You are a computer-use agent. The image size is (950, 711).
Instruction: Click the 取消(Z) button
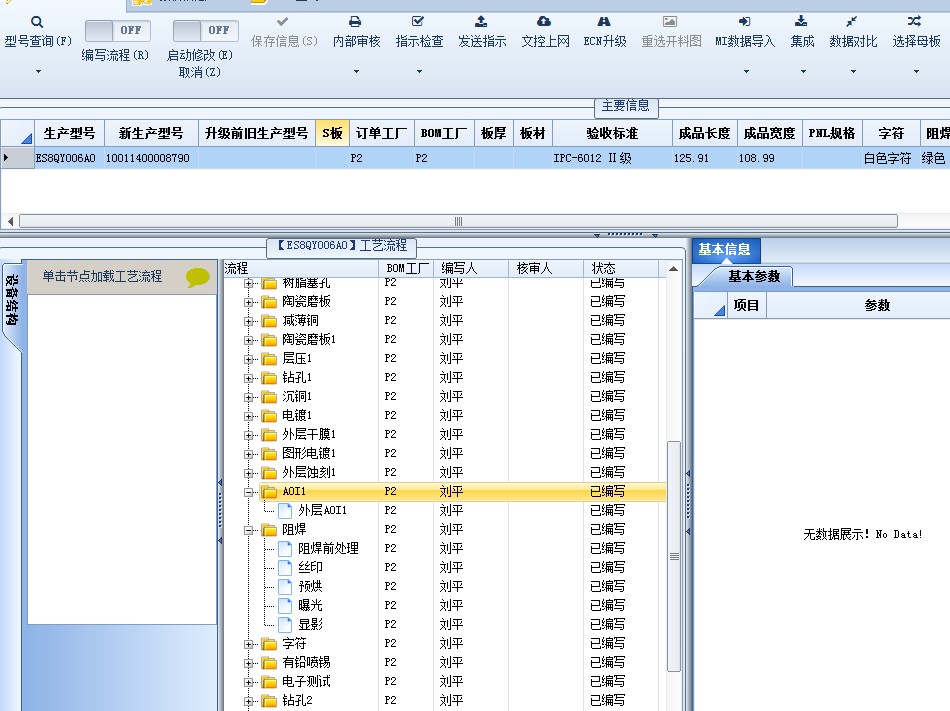click(x=199, y=72)
